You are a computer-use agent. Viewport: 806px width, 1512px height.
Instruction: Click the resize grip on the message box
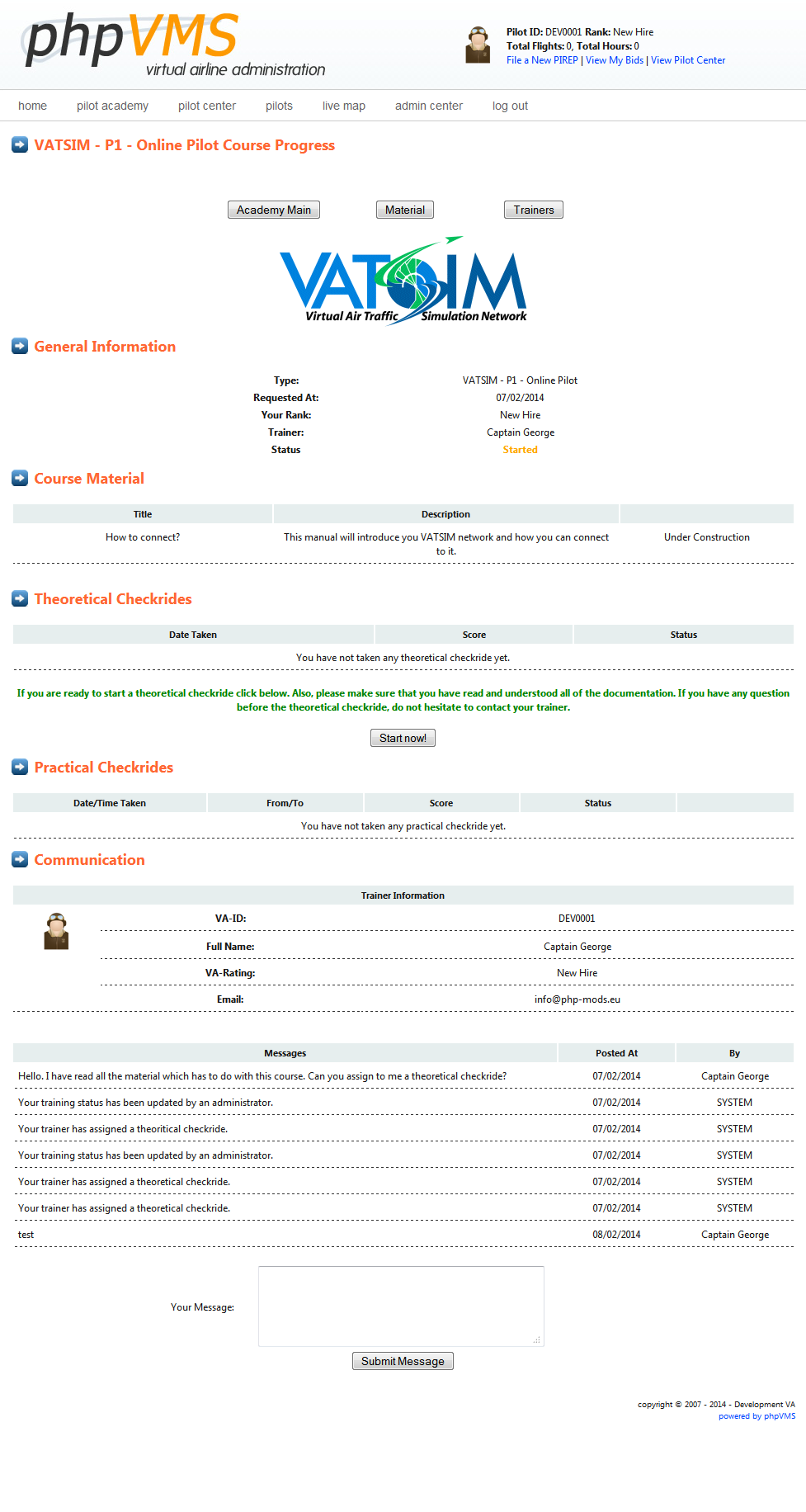[x=537, y=1340]
